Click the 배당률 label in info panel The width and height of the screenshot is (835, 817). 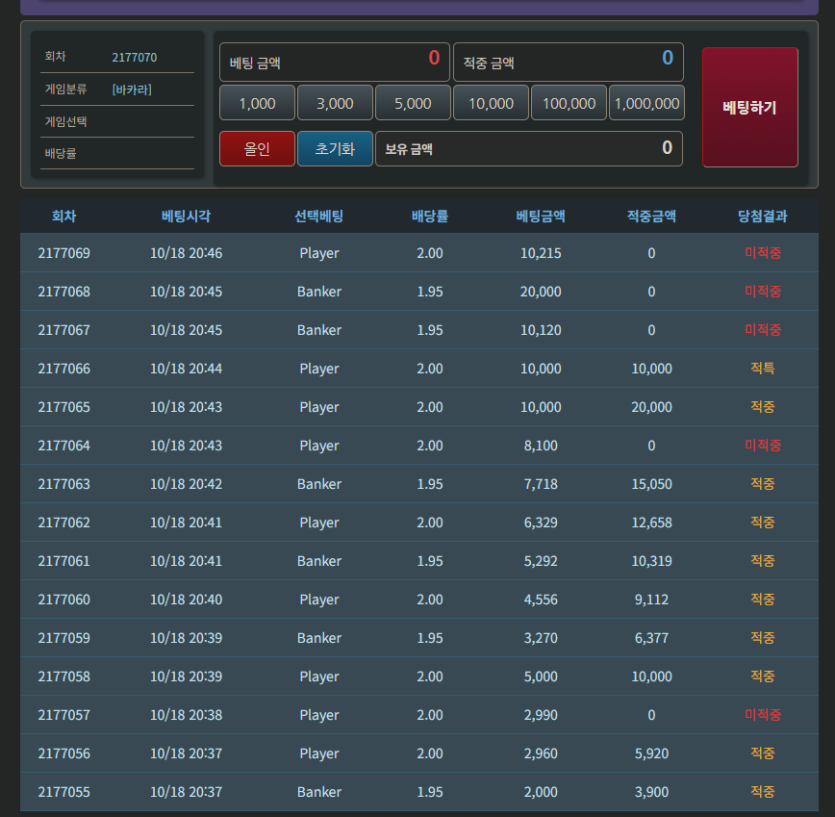click(61, 154)
